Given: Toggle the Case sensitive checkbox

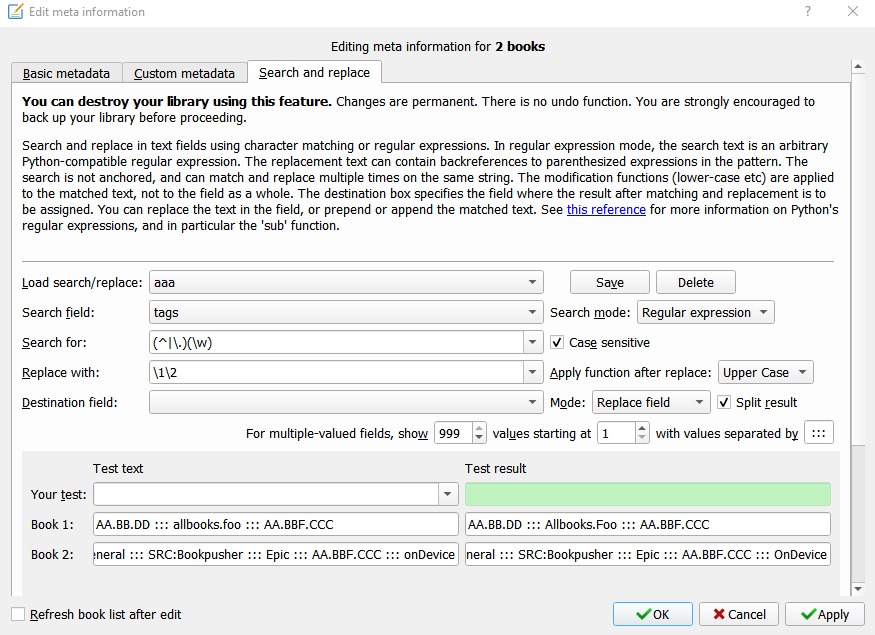Looking at the screenshot, I should coord(558,343).
